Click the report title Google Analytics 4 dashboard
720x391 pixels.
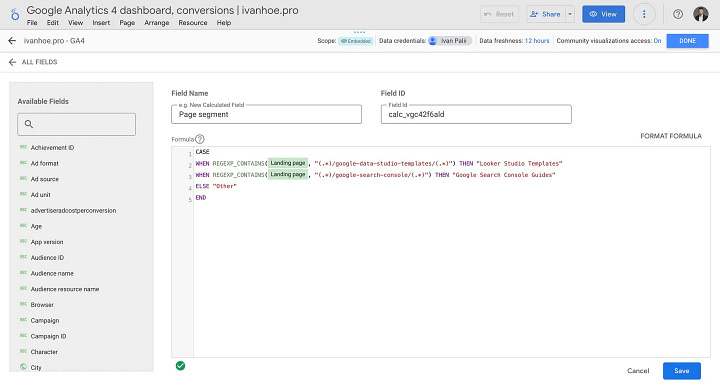click(x=162, y=10)
